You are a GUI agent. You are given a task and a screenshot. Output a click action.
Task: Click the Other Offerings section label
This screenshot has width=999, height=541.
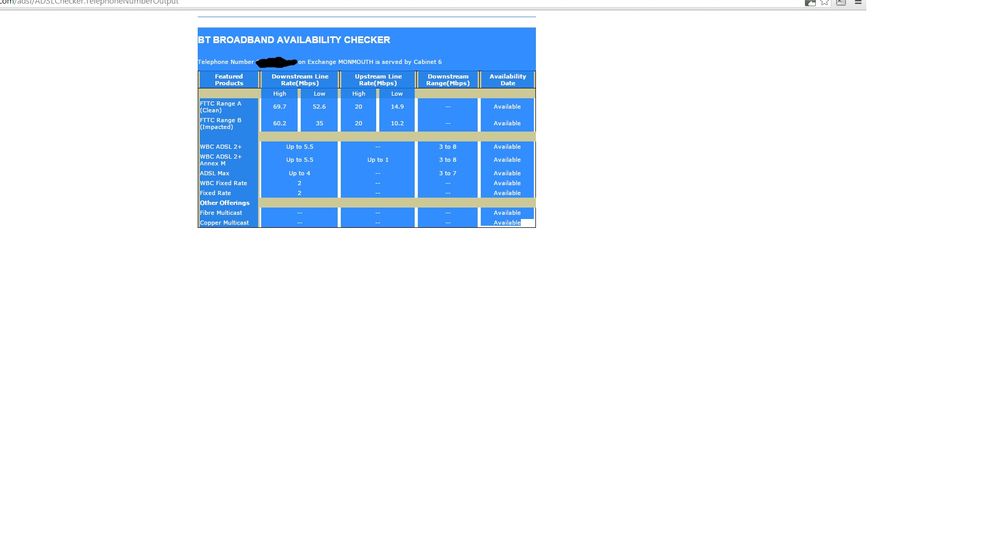click(225, 203)
